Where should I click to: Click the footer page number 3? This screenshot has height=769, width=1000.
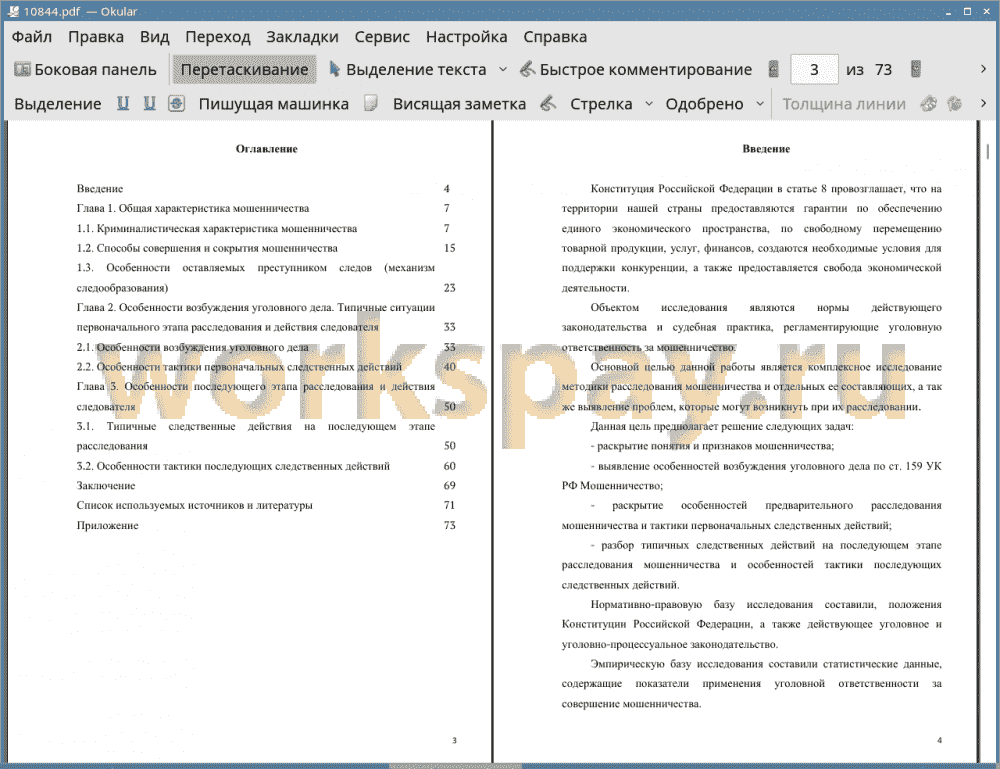pyautogui.click(x=454, y=740)
